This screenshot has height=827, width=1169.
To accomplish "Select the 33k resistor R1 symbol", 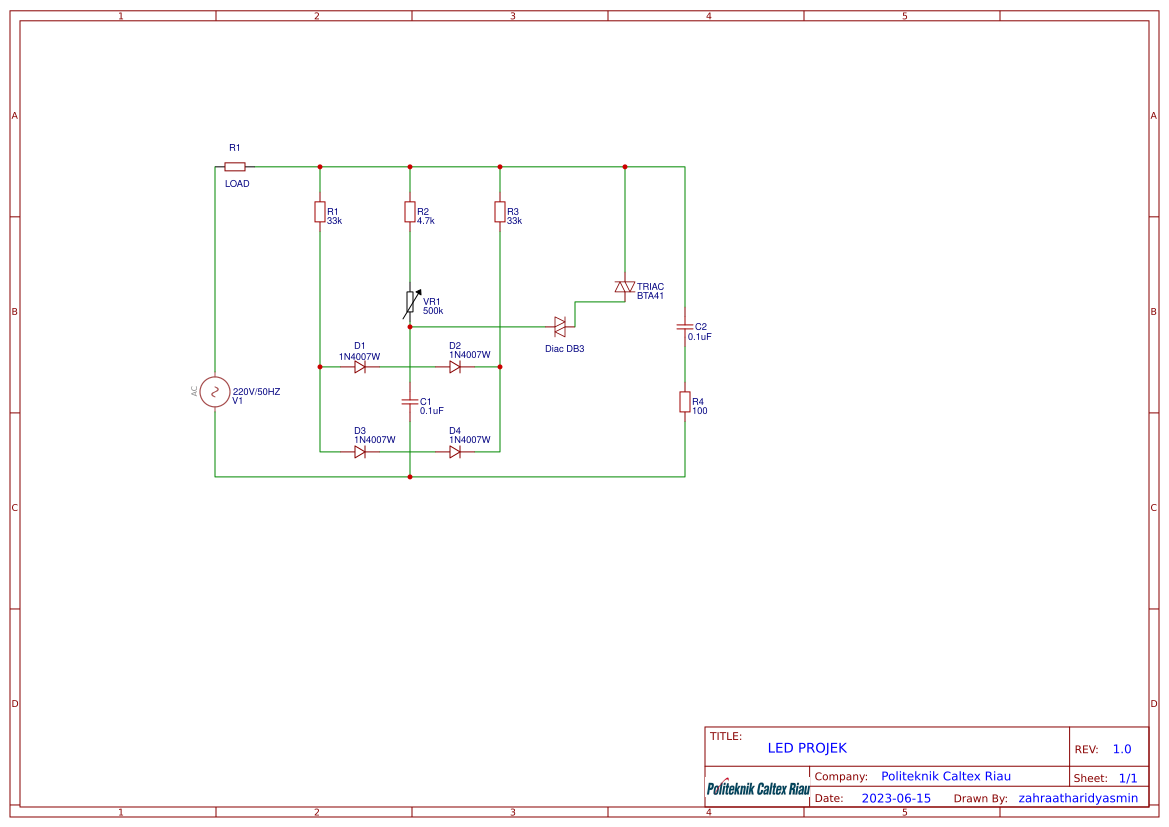I will [320, 212].
